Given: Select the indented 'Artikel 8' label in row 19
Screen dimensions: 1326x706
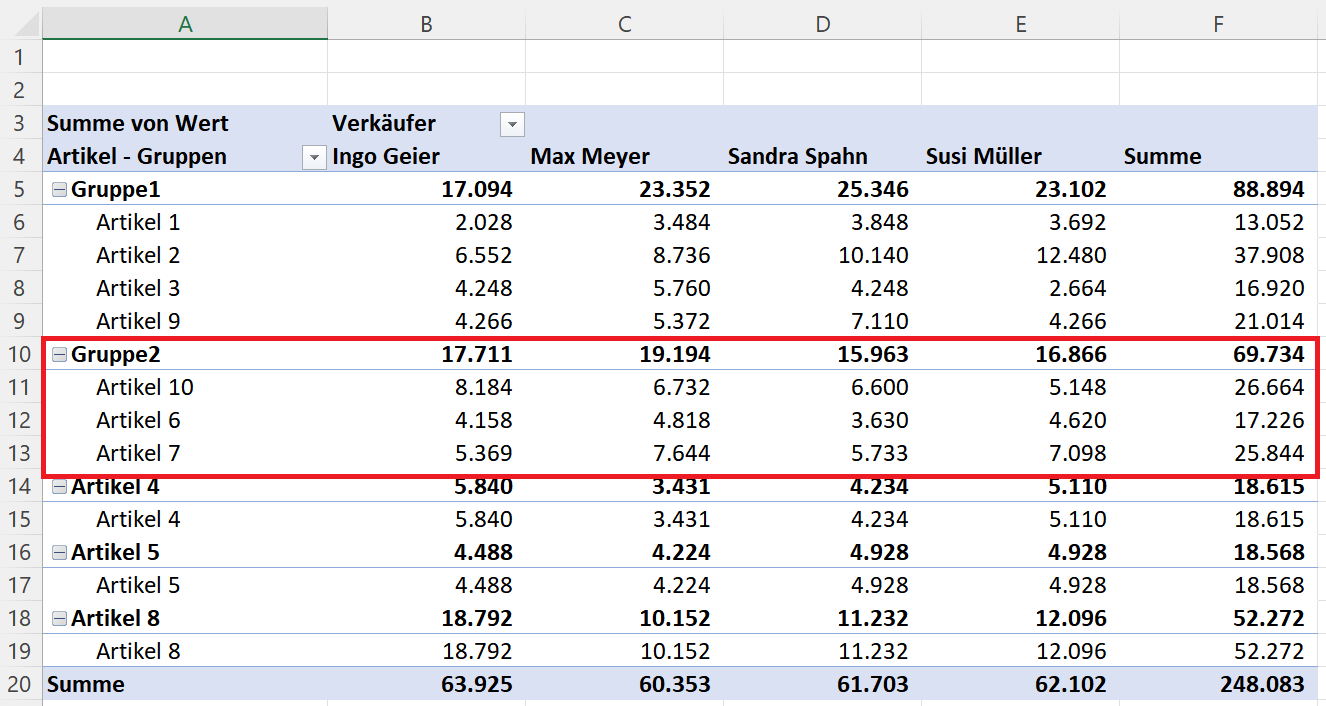Looking at the screenshot, I should [x=138, y=651].
